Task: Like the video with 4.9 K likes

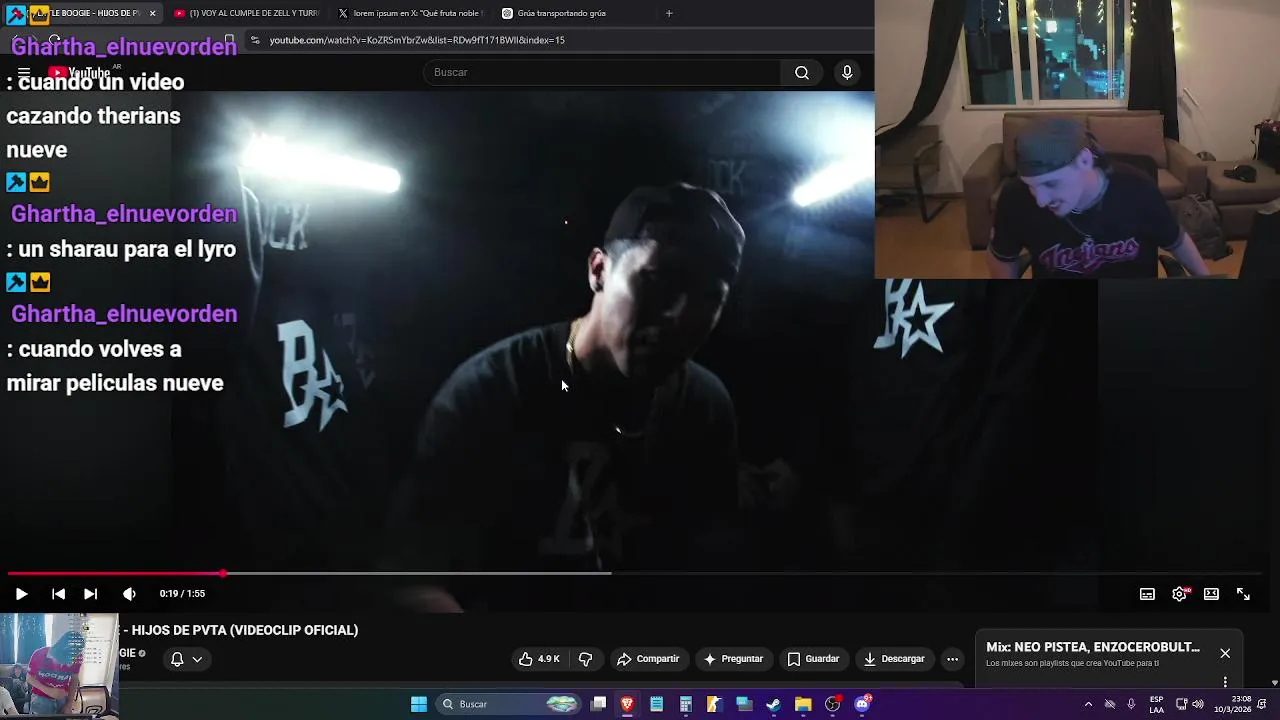Action: click(539, 659)
